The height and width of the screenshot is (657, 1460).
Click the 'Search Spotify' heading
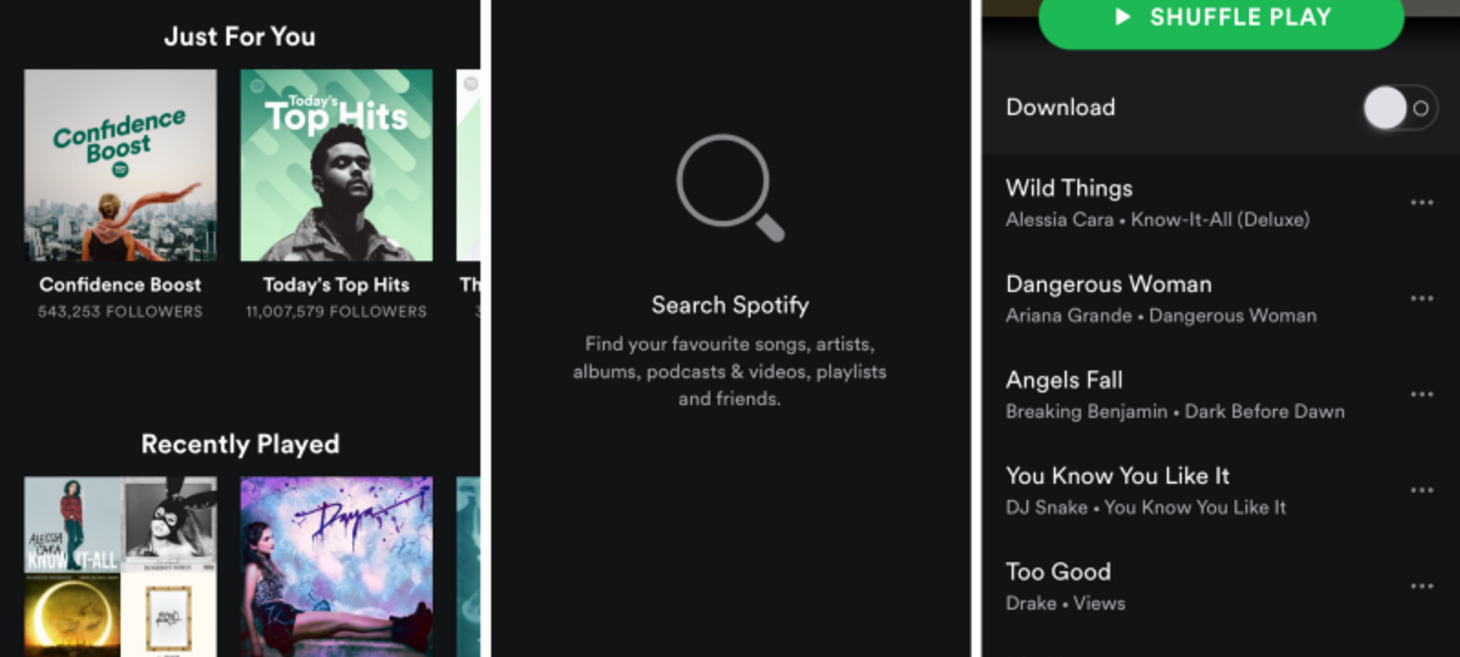point(730,305)
